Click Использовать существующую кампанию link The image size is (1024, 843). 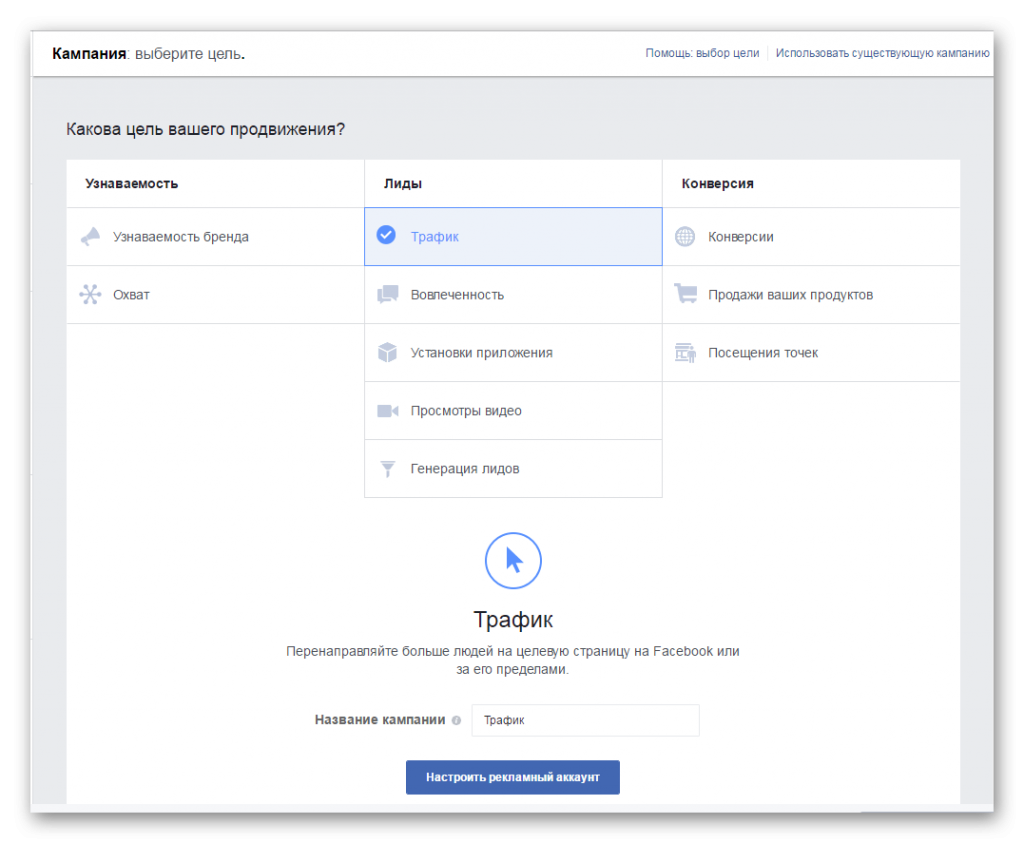(x=882, y=53)
